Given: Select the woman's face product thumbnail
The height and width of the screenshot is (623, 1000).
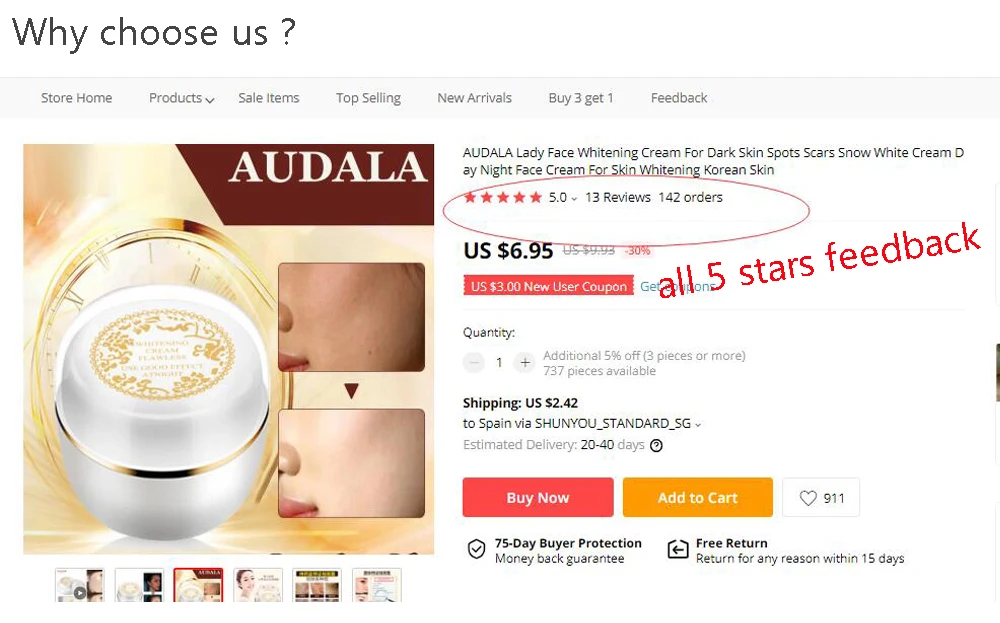Looking at the screenshot, I should click(x=258, y=585).
